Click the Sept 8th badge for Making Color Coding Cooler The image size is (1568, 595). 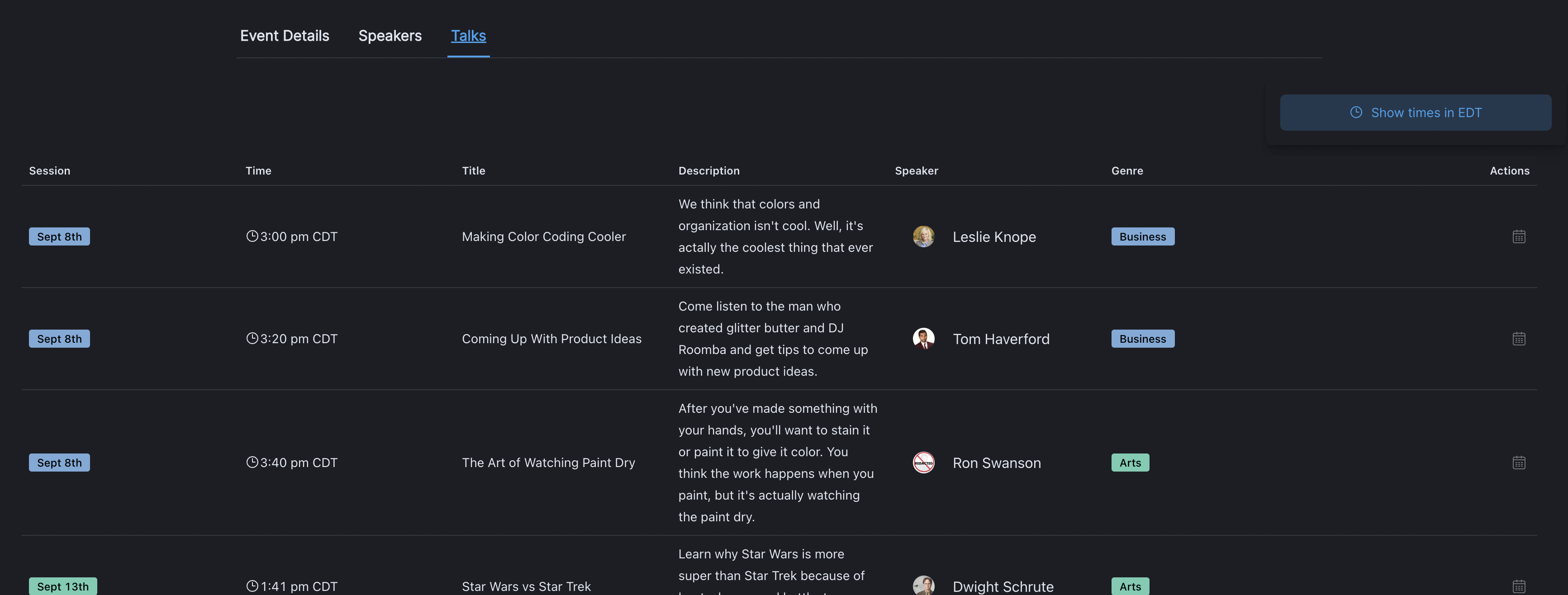point(59,236)
